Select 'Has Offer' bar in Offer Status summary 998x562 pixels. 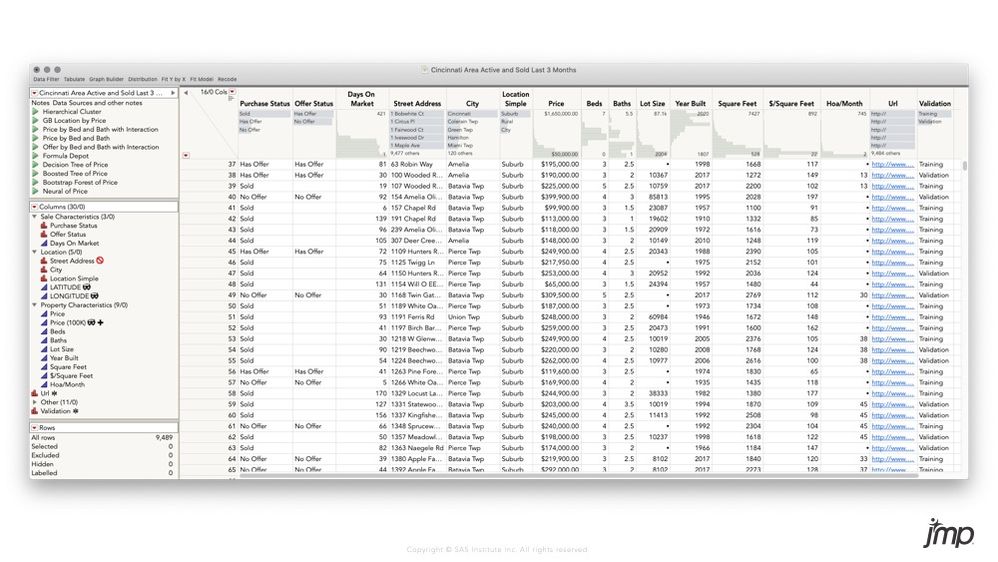coord(313,114)
